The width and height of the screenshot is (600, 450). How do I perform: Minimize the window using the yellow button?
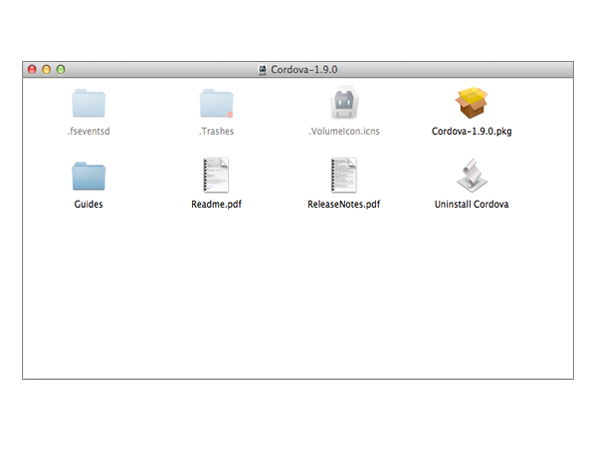click(x=46, y=70)
